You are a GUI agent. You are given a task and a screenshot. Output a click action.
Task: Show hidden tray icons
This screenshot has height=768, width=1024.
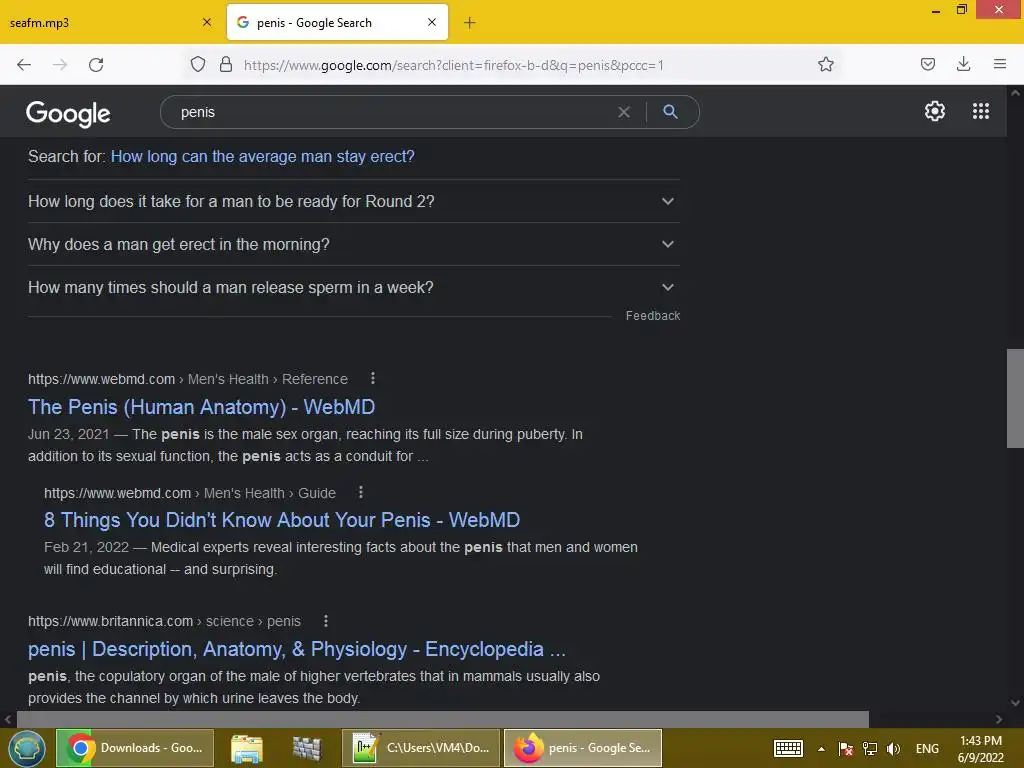coord(821,749)
